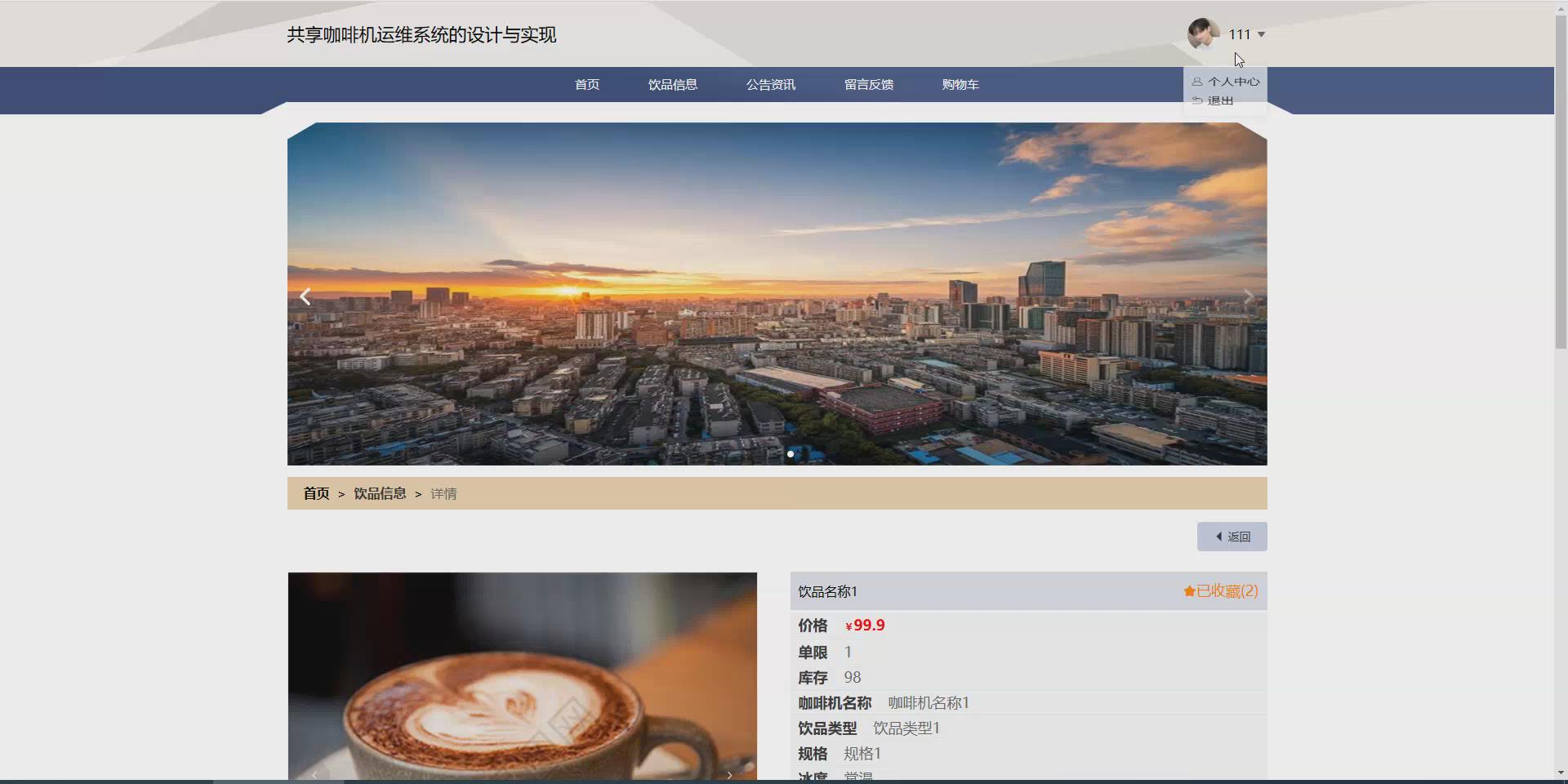Open the 饮品信息 navigation tab

coord(673,84)
